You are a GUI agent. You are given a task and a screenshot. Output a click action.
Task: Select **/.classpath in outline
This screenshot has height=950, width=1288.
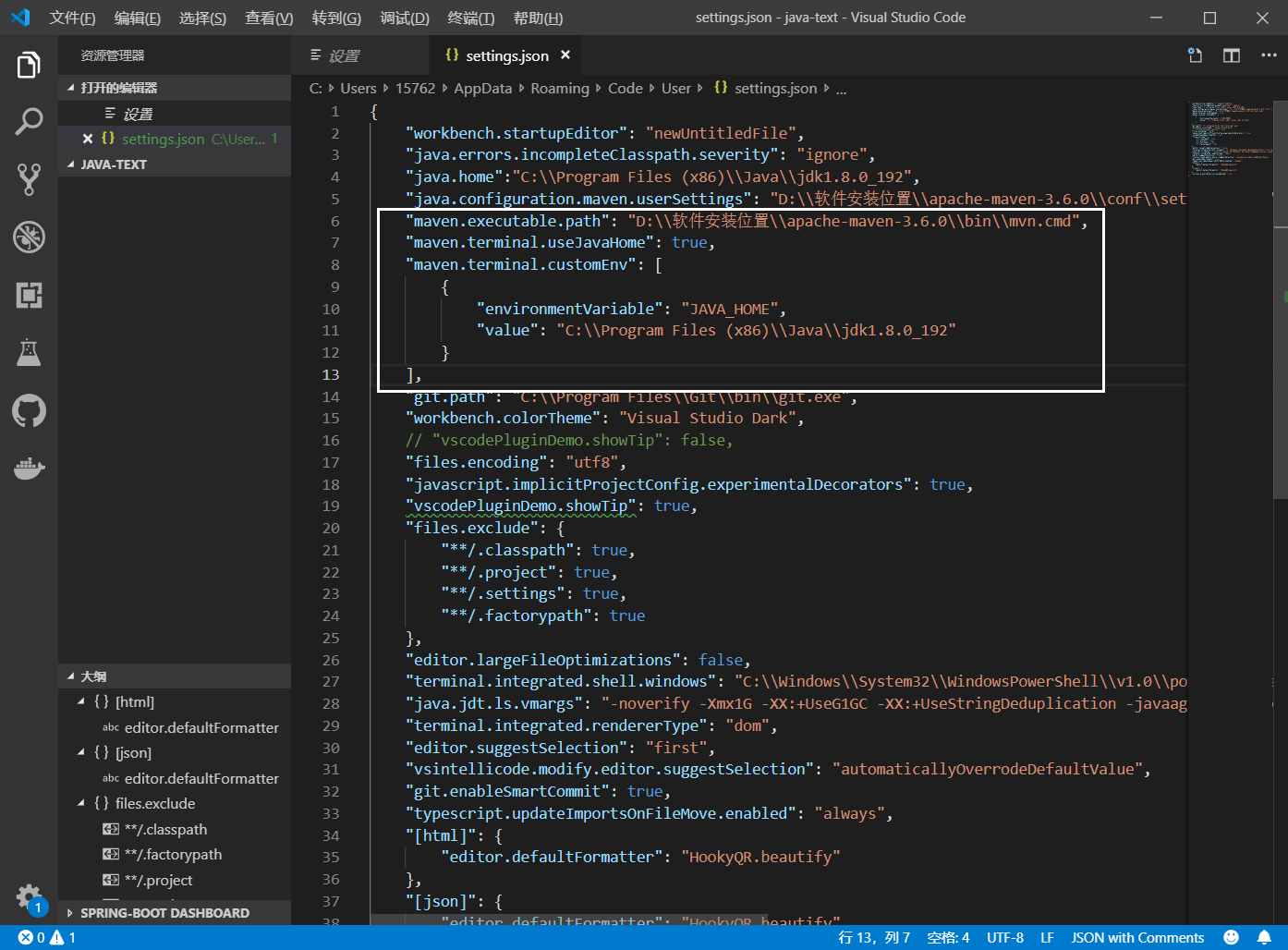tap(175, 830)
